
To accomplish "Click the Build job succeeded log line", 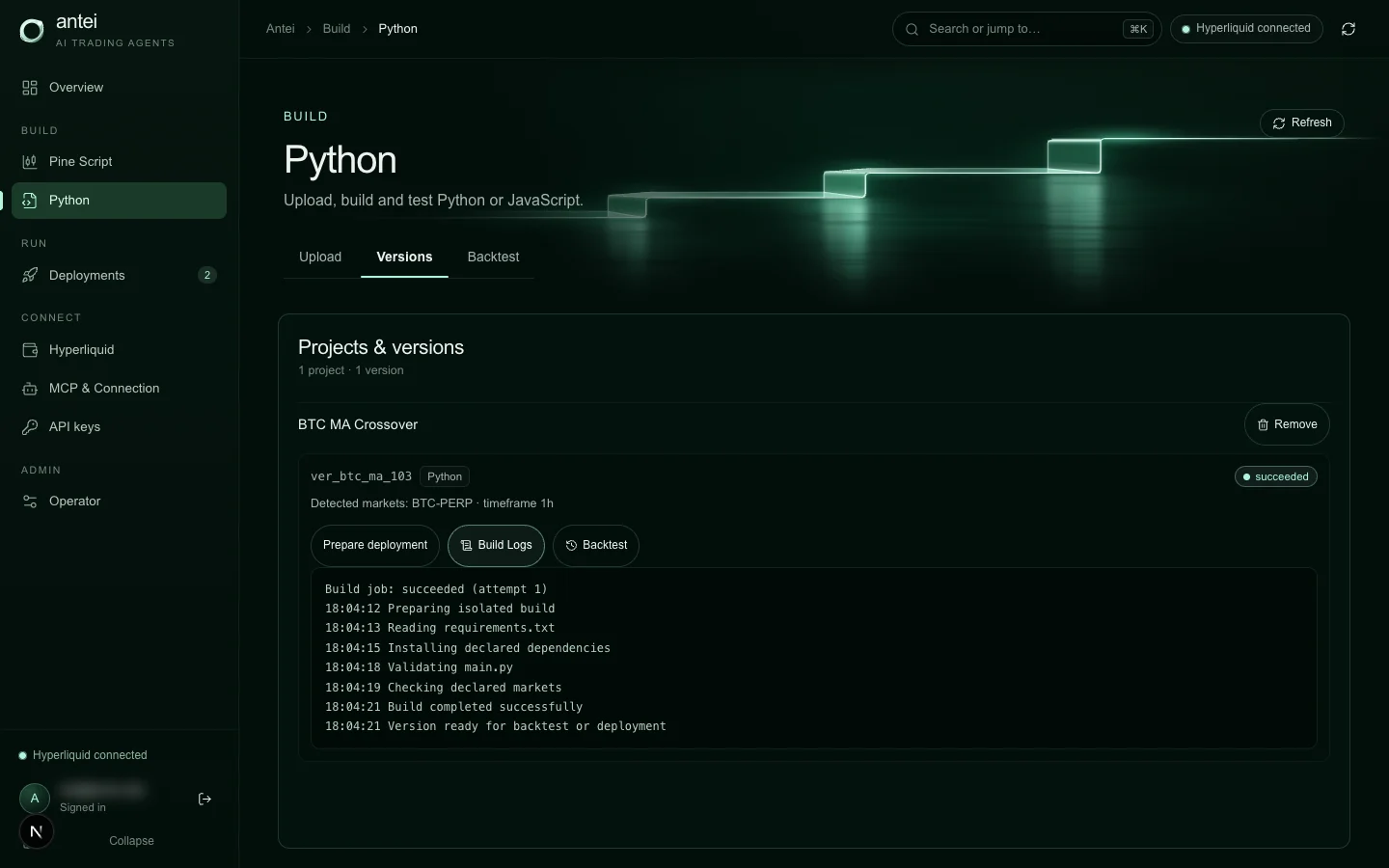I will [x=436, y=589].
